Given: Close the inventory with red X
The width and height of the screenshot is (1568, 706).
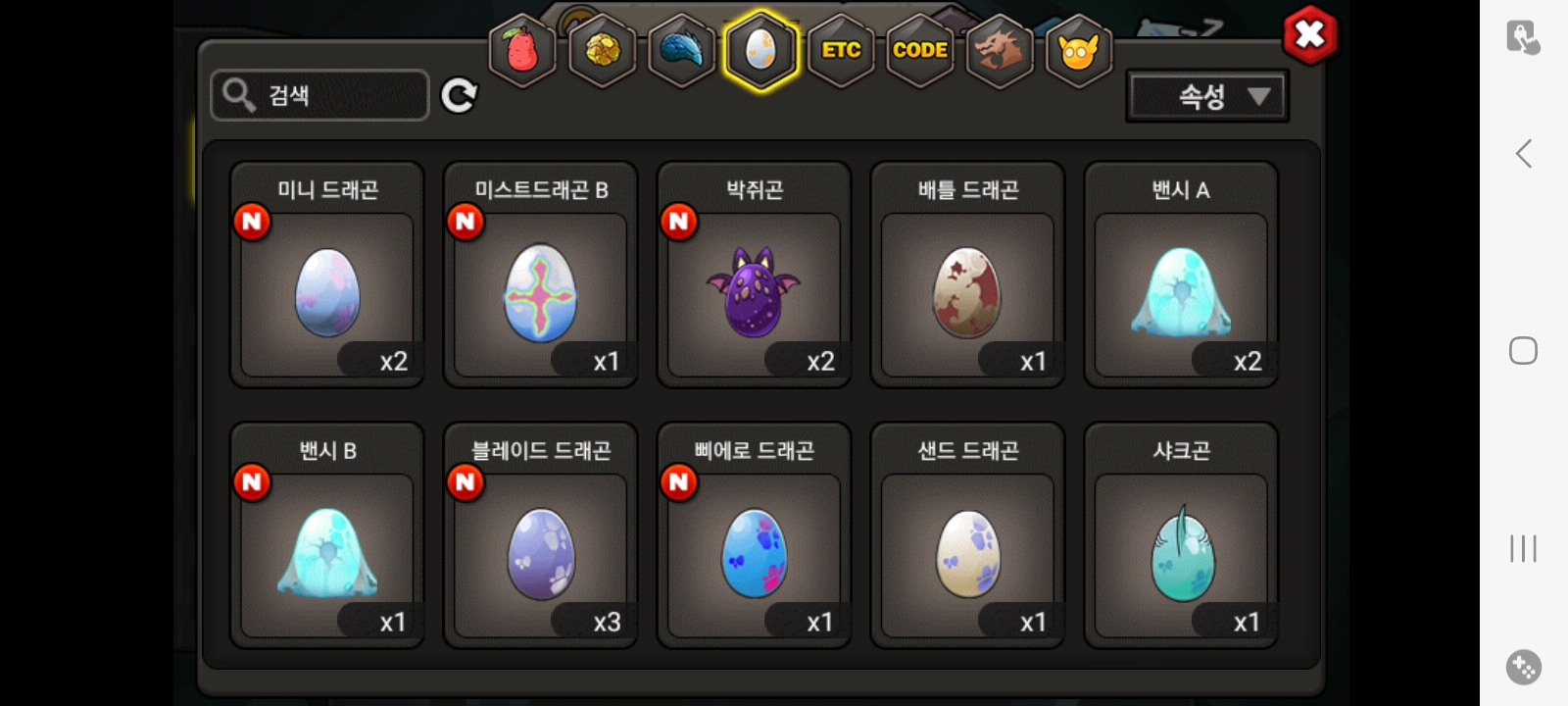Looking at the screenshot, I should tap(1309, 35).
